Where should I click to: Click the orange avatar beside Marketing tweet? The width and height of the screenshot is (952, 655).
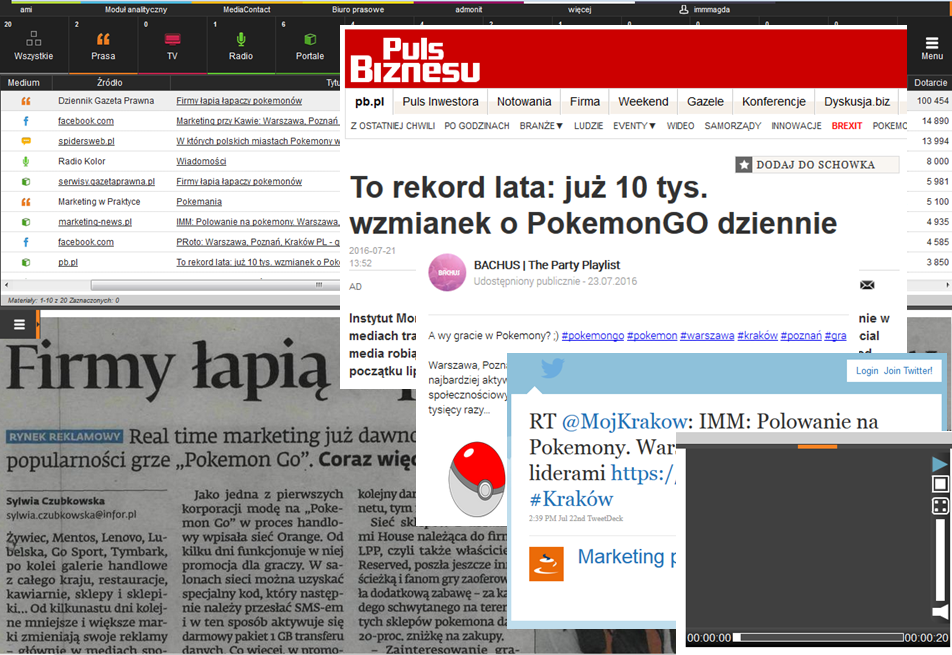click(x=546, y=564)
